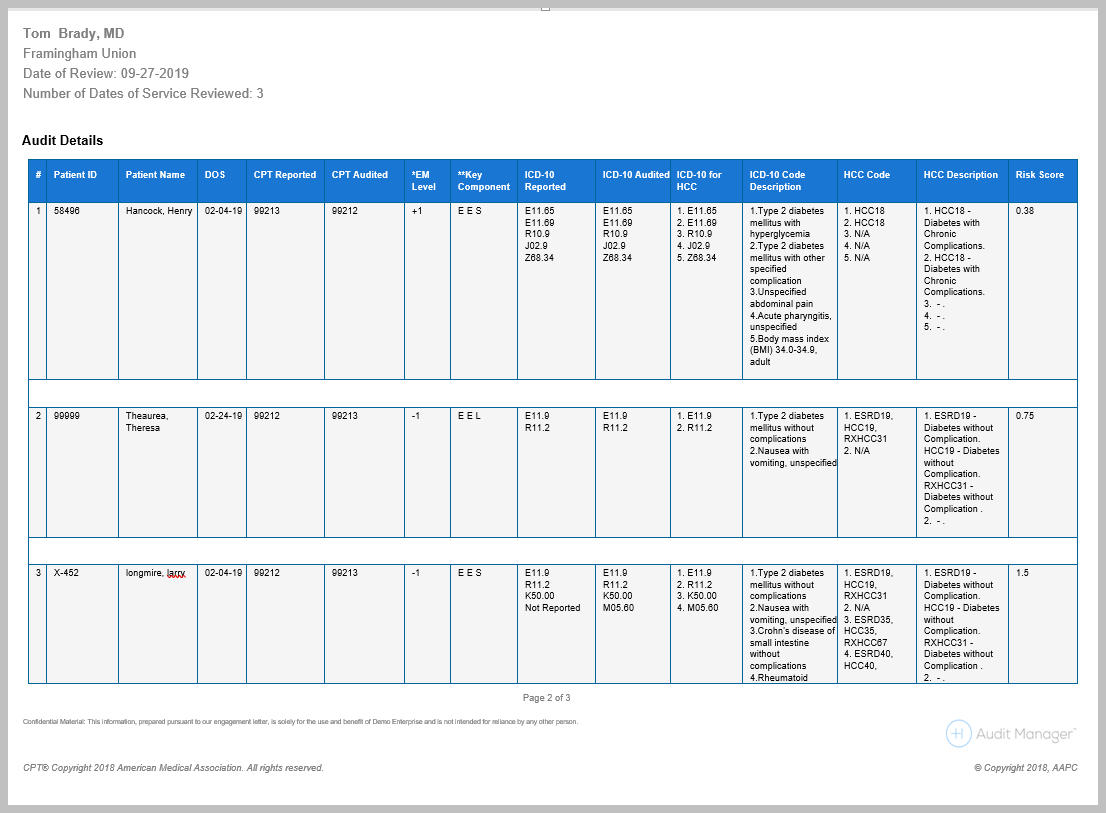Click the **Key Component column header
This screenshot has height=813, width=1106.
(483, 181)
